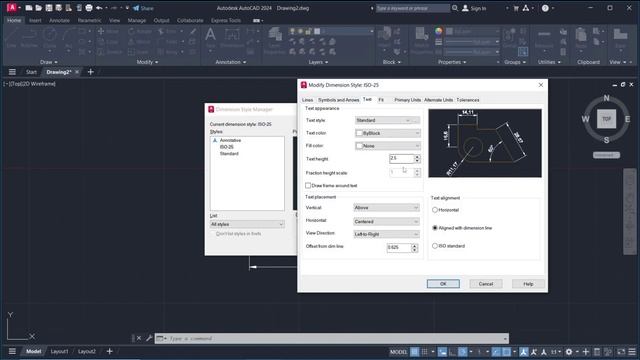Expand the Annotation panel
640x360 pixels.
tap(231, 62)
